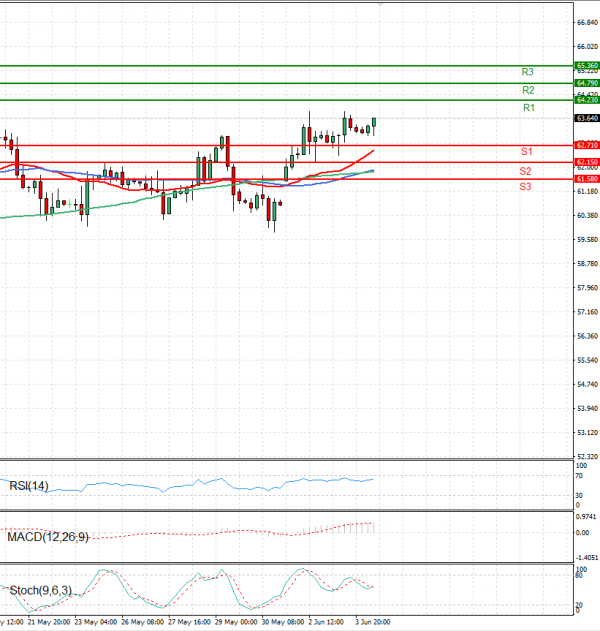
Task: Click the R2 resistance label
Action: (528, 90)
